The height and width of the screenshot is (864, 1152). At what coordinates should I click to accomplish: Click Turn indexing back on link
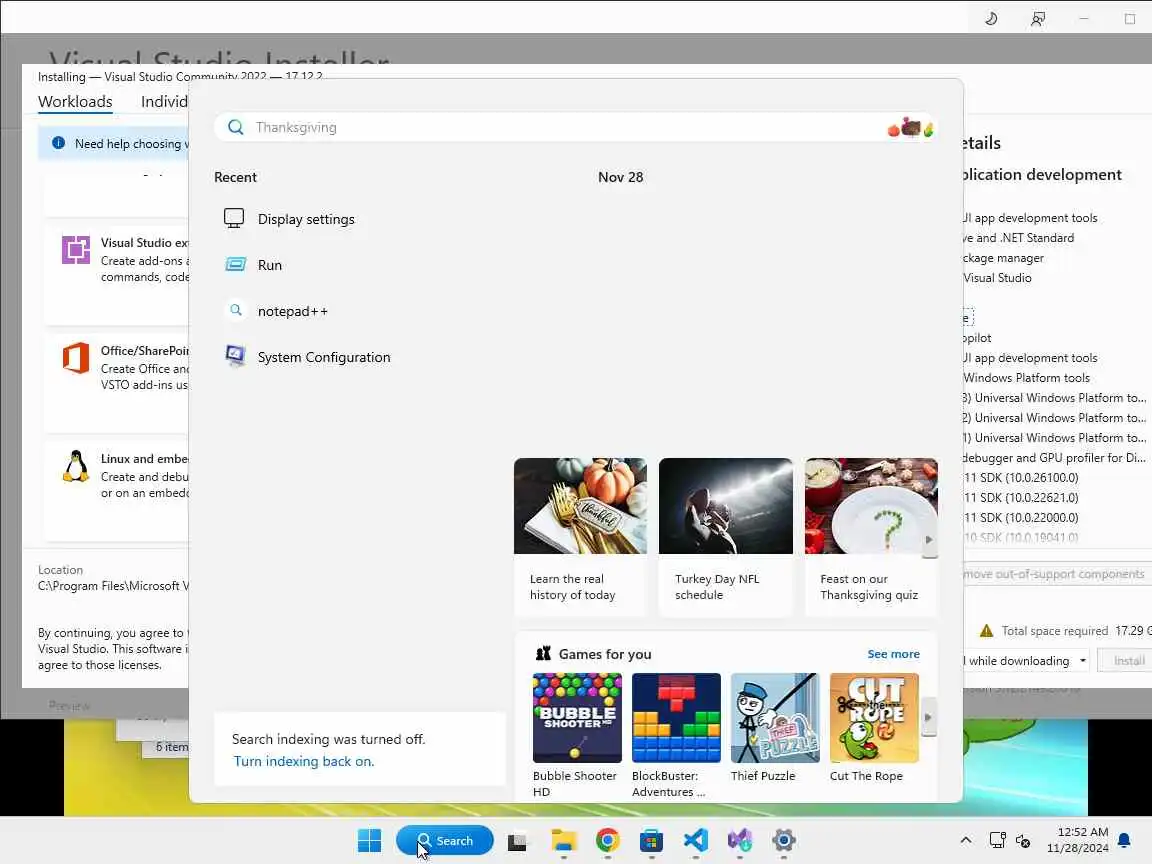pos(303,761)
